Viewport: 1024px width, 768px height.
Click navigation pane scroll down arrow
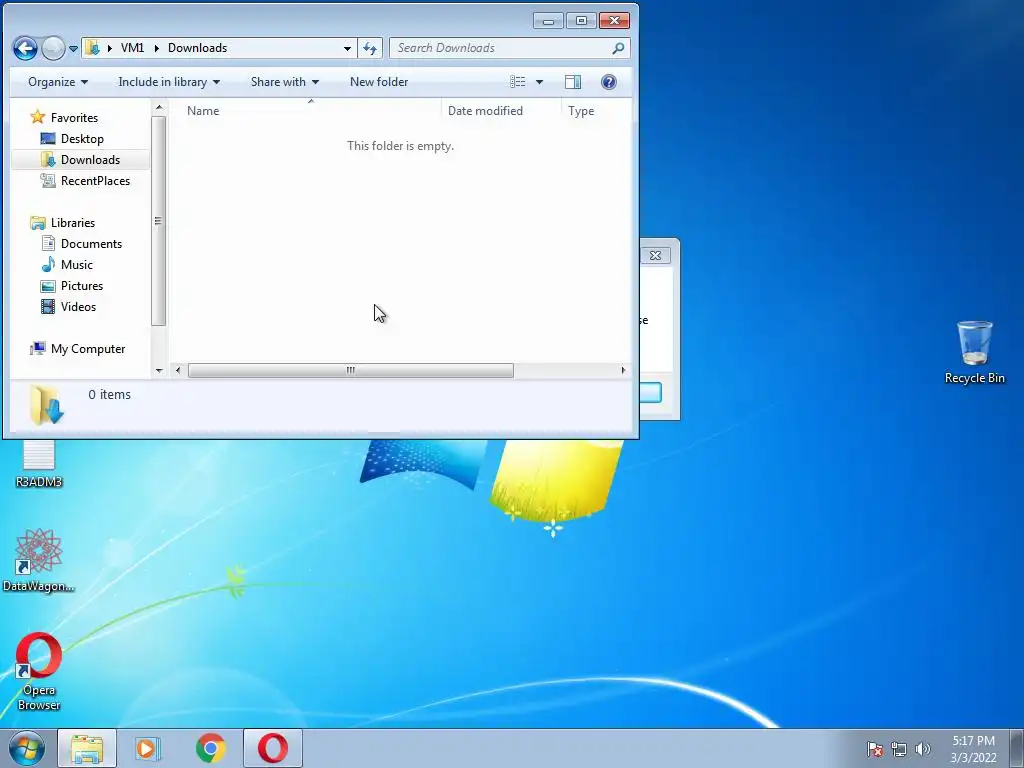[x=159, y=370]
